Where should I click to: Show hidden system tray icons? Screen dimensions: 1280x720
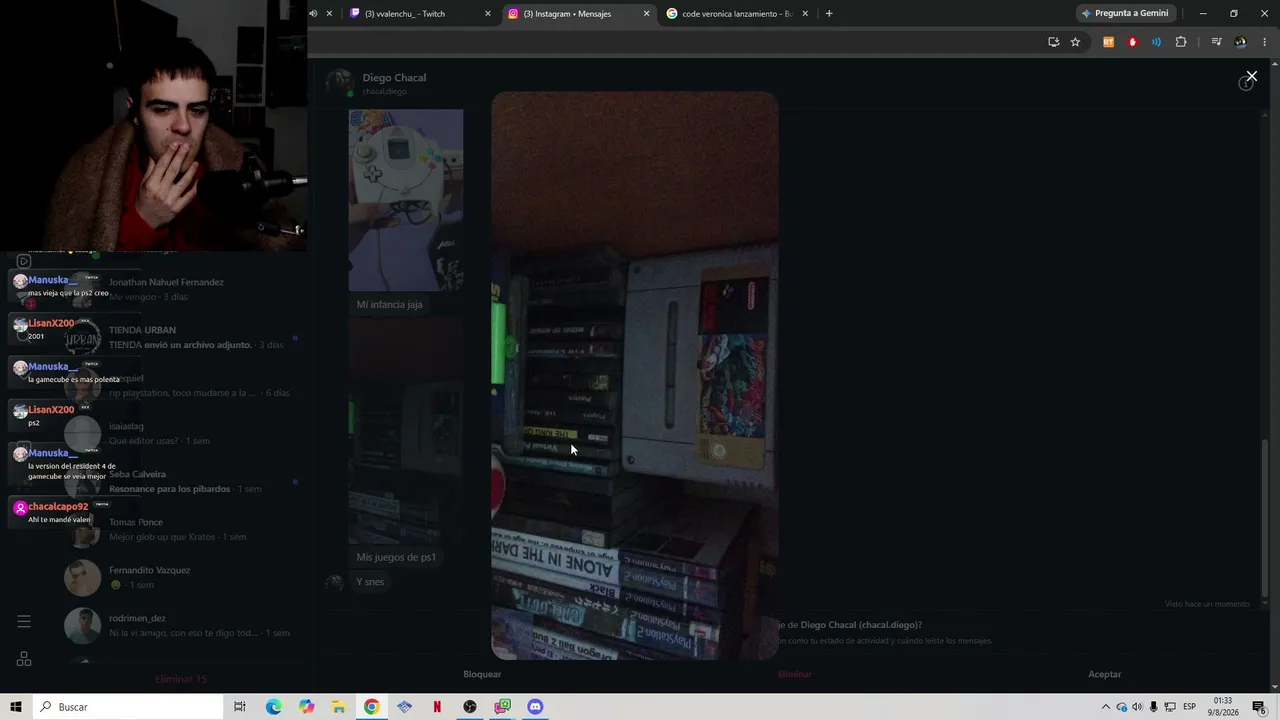1105,707
